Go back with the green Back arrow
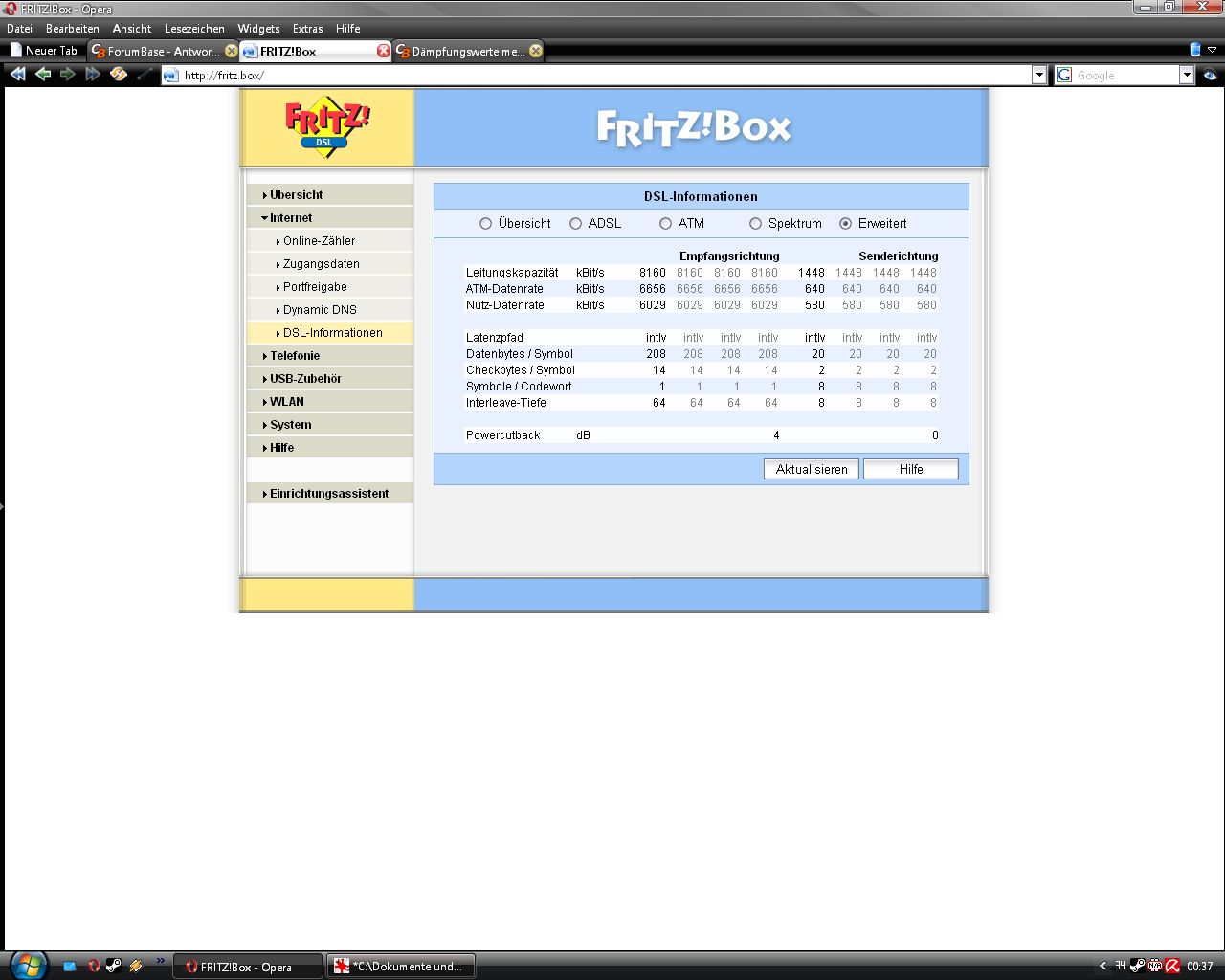The width and height of the screenshot is (1225, 980). point(43,74)
